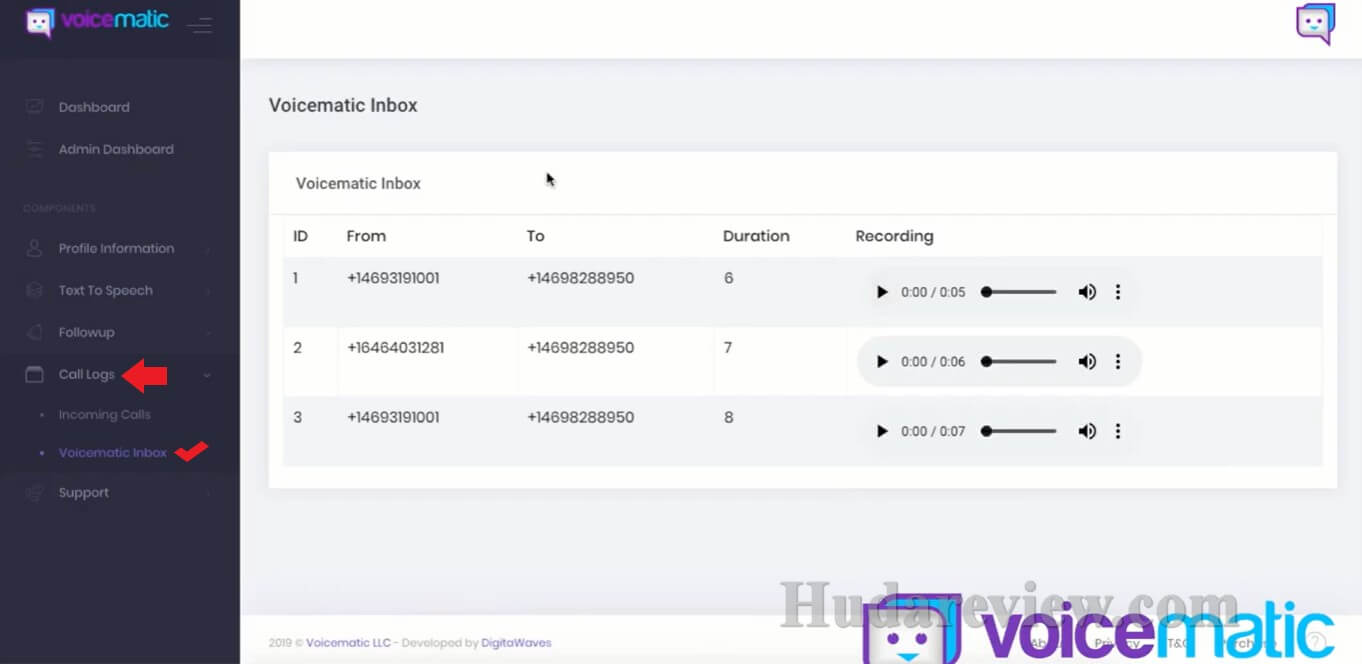The image size is (1362, 664).
Task: Click the duration value 7 in row 2
Action: [x=728, y=348]
